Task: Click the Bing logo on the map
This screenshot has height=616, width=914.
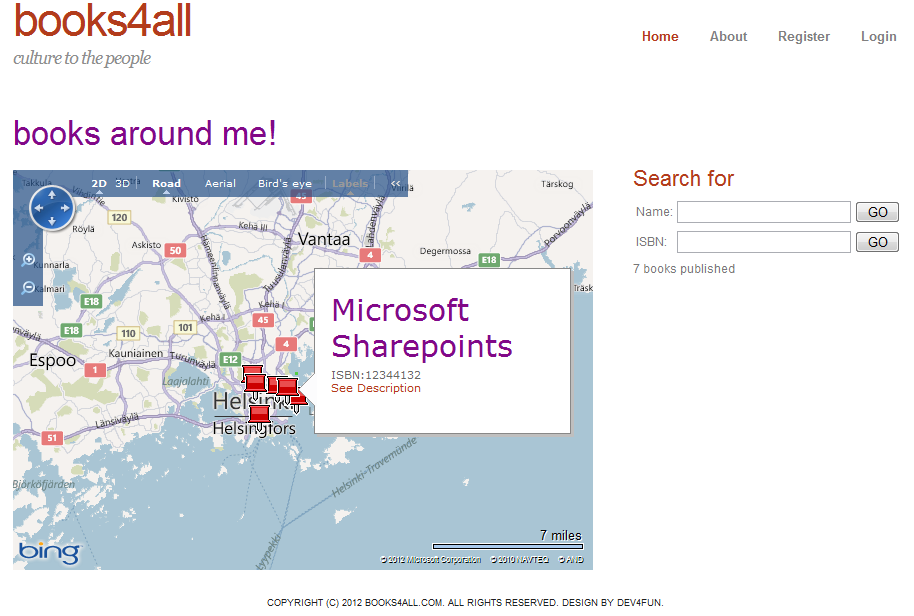Action: pos(50,552)
